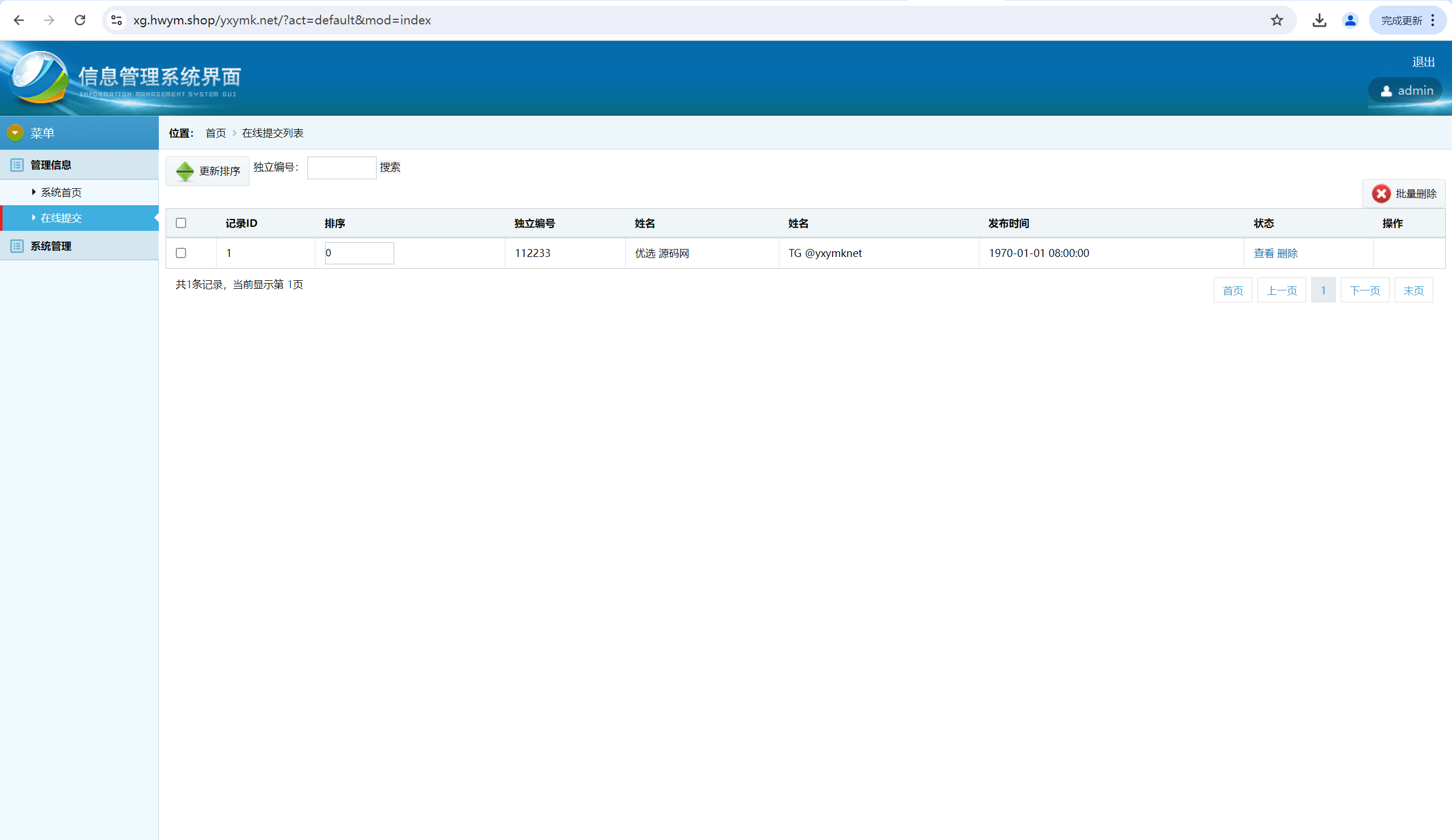Go to 首页 in the breadcrumb
The height and width of the screenshot is (840, 1452).
point(216,133)
